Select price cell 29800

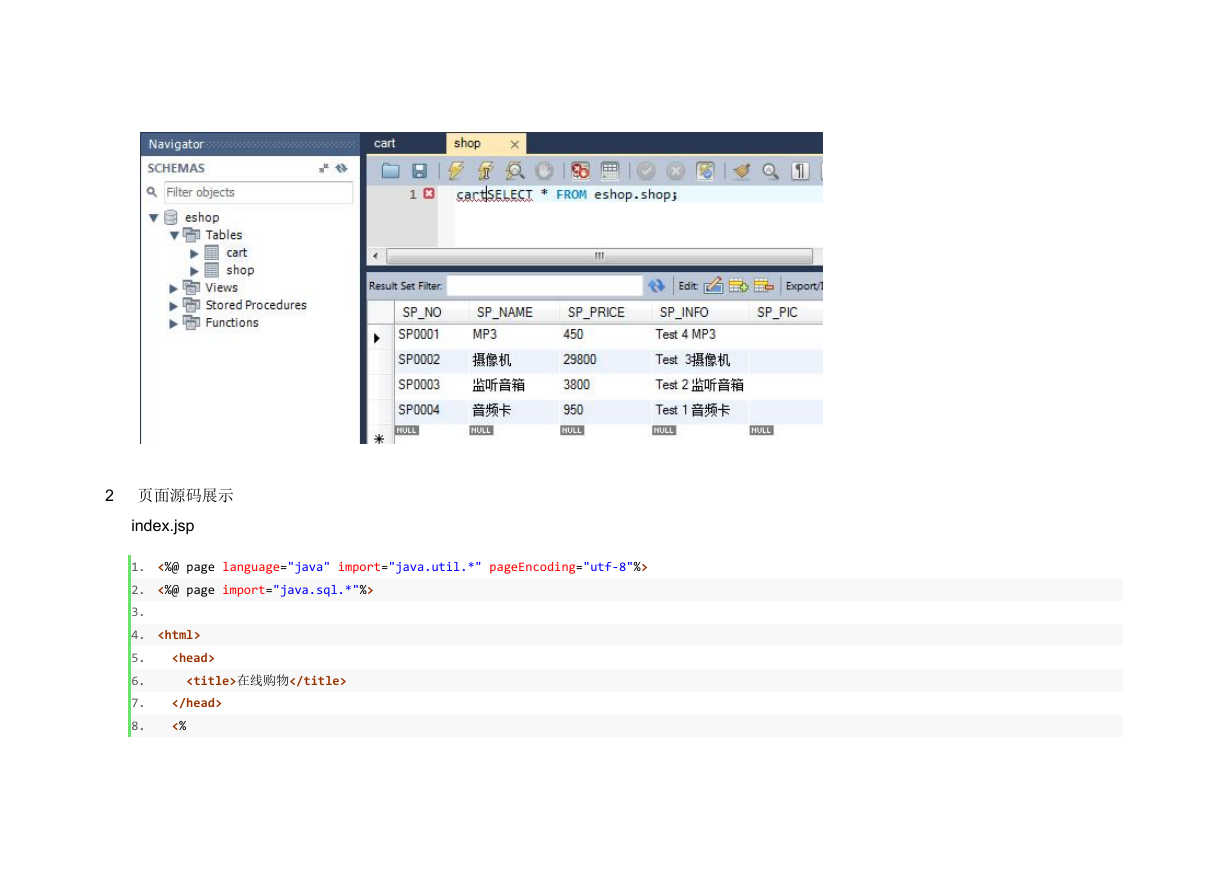tap(580, 359)
